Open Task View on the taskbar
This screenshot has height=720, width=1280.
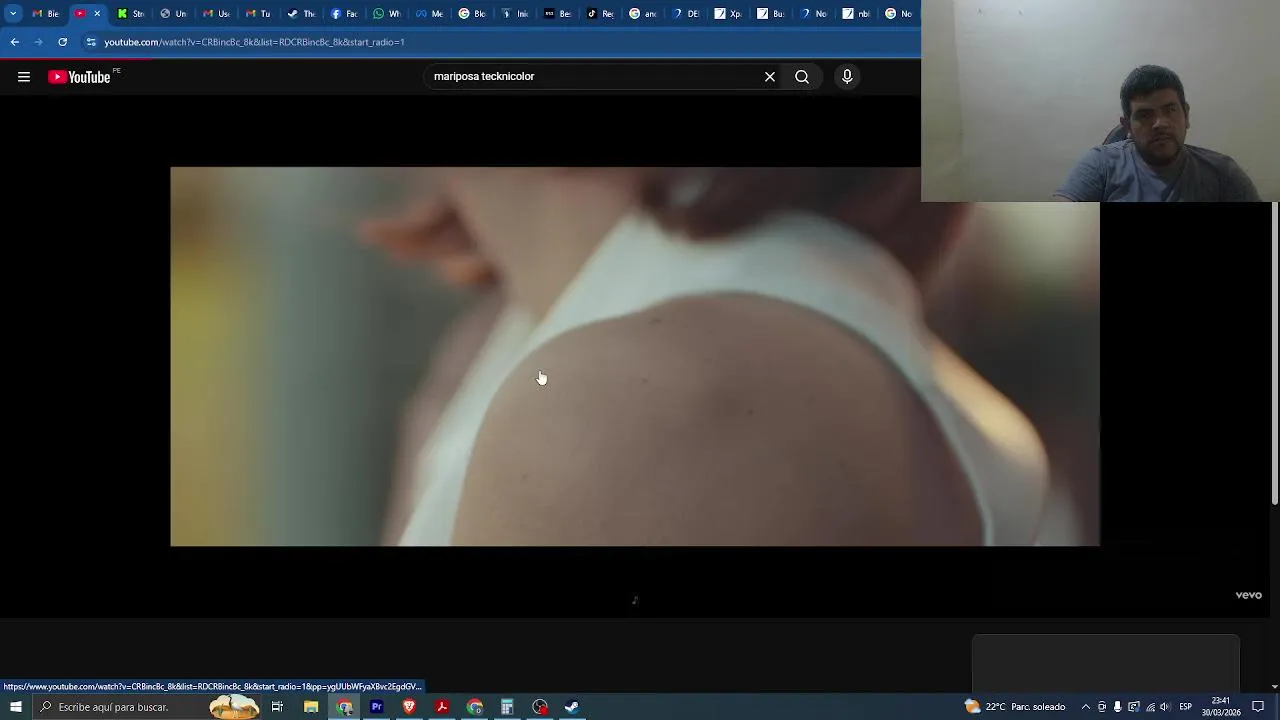coord(277,707)
